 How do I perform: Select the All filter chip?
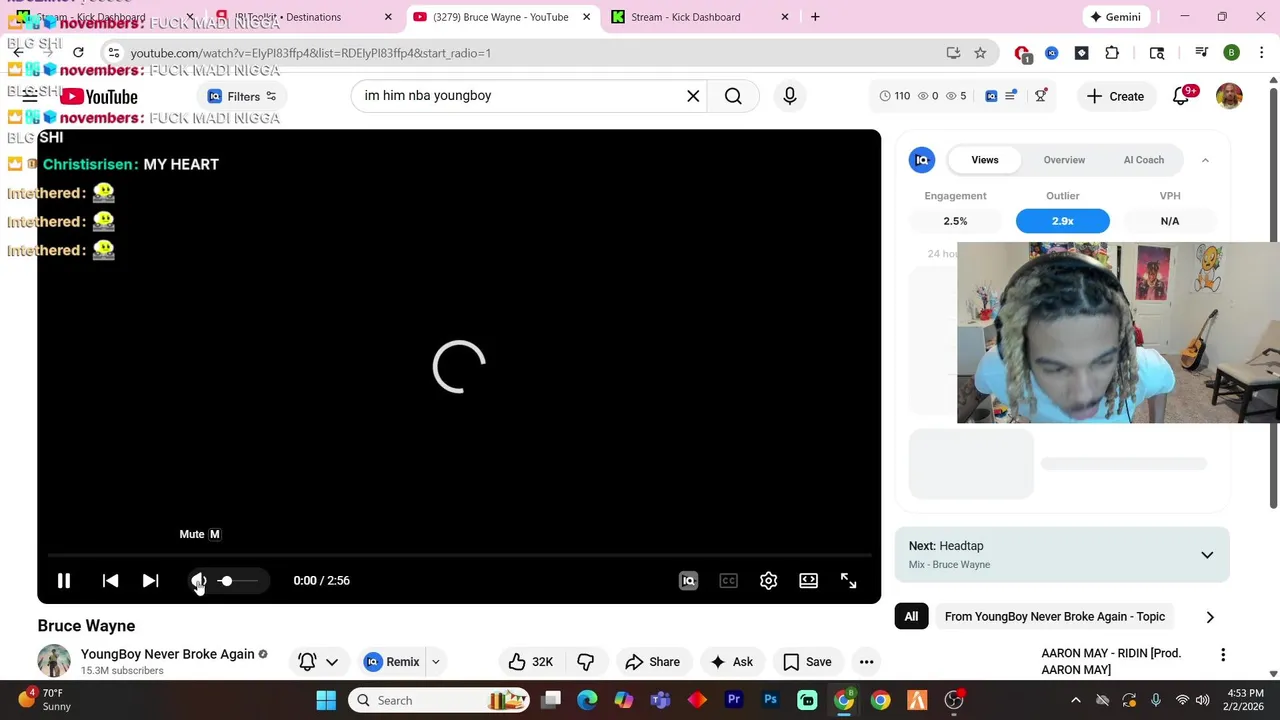point(911,617)
